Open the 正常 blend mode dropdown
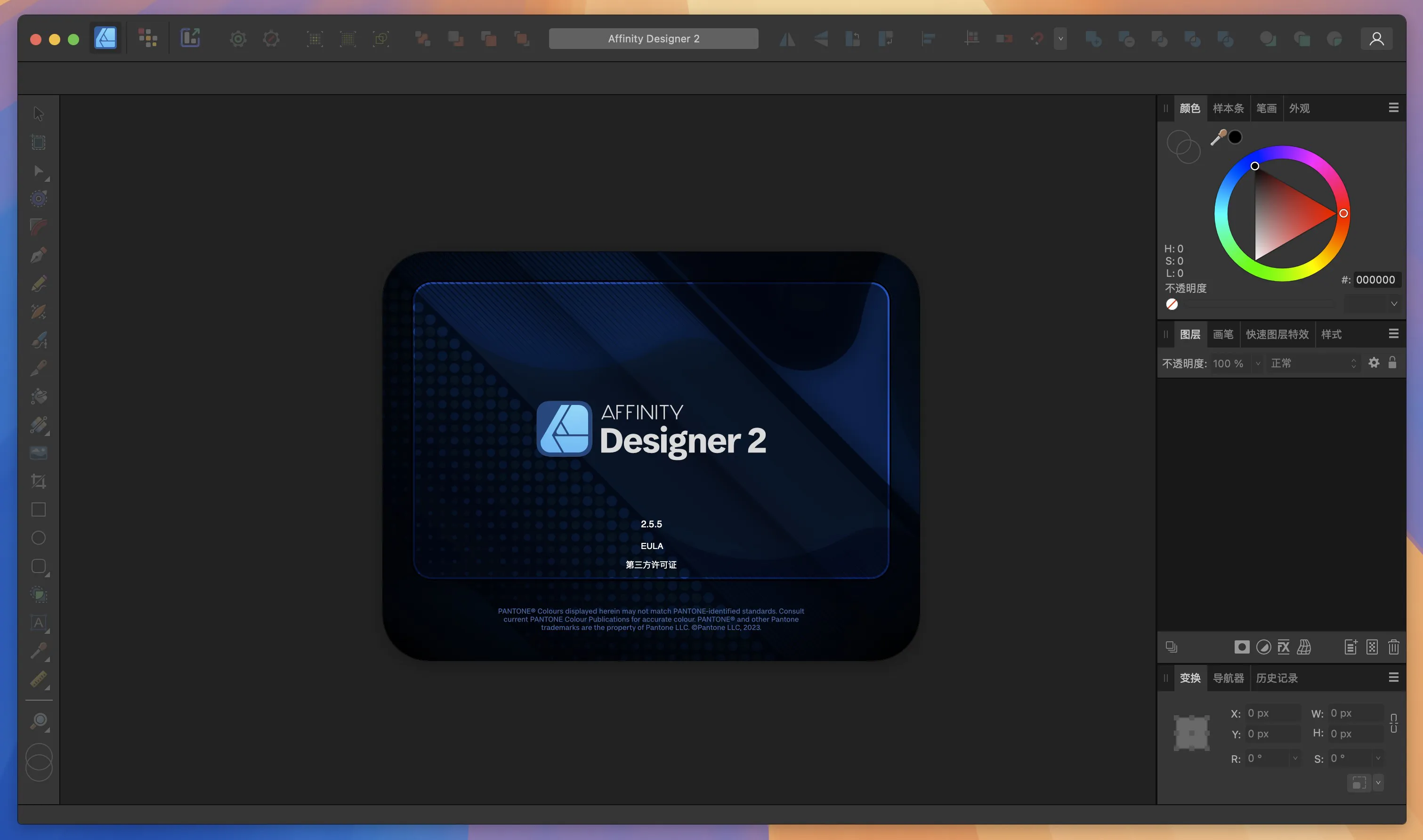1423x840 pixels. (x=1313, y=363)
